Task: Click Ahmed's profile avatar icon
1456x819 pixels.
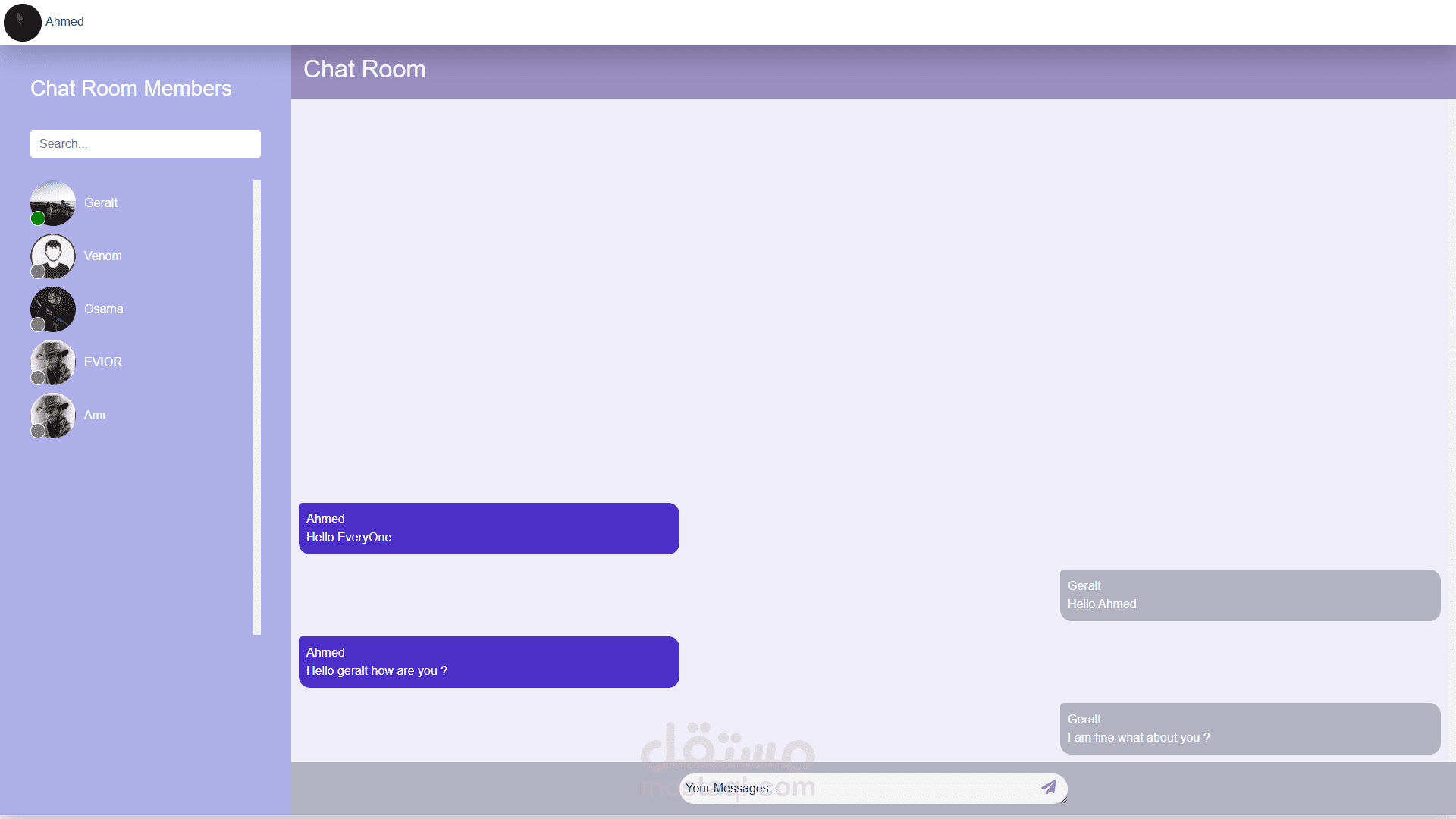Action: click(22, 22)
